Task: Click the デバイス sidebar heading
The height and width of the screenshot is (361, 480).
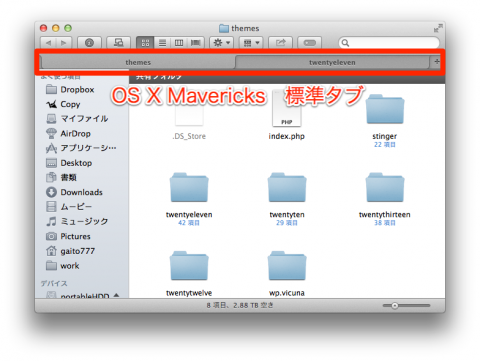Action: pos(54,283)
